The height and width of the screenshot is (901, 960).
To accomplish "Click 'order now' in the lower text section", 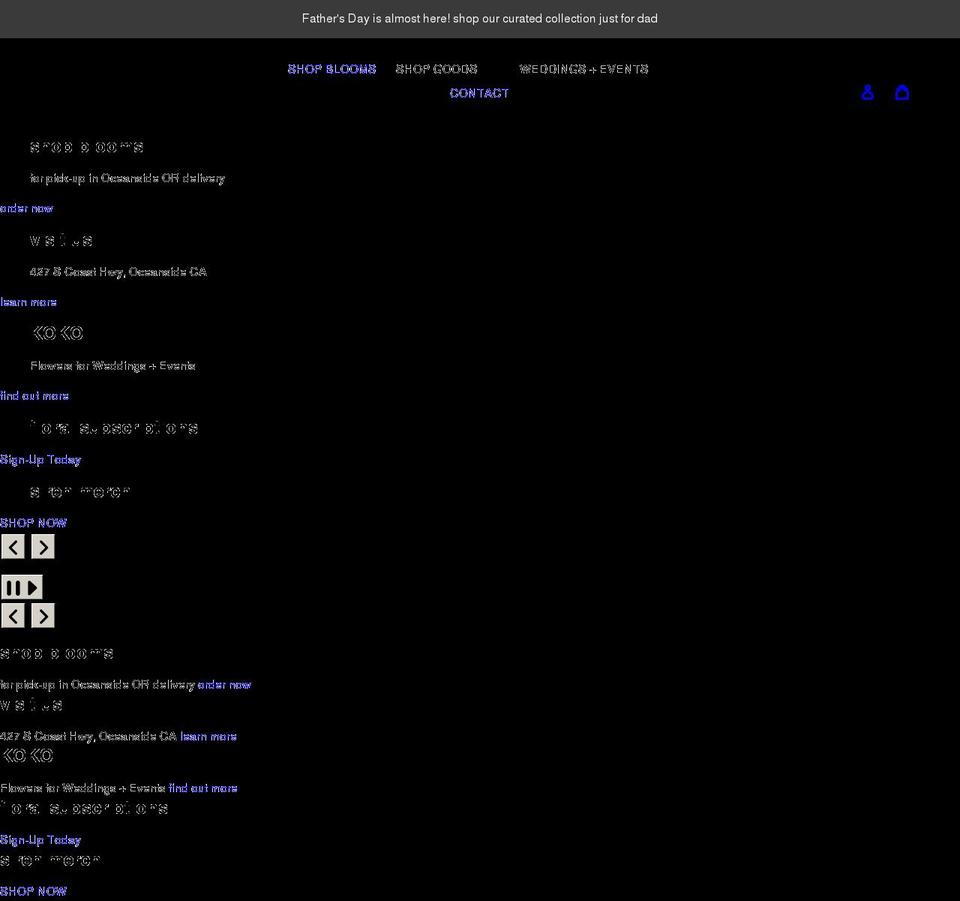I will 223,684.
